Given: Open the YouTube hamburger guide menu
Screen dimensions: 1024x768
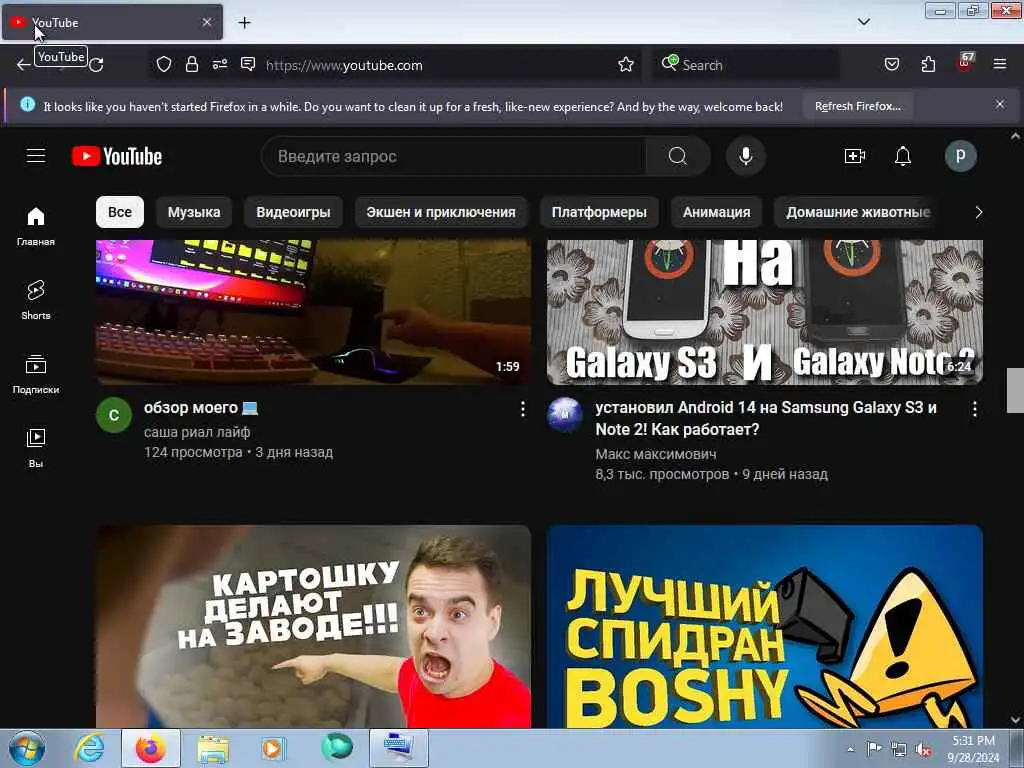Looking at the screenshot, I should pos(36,156).
